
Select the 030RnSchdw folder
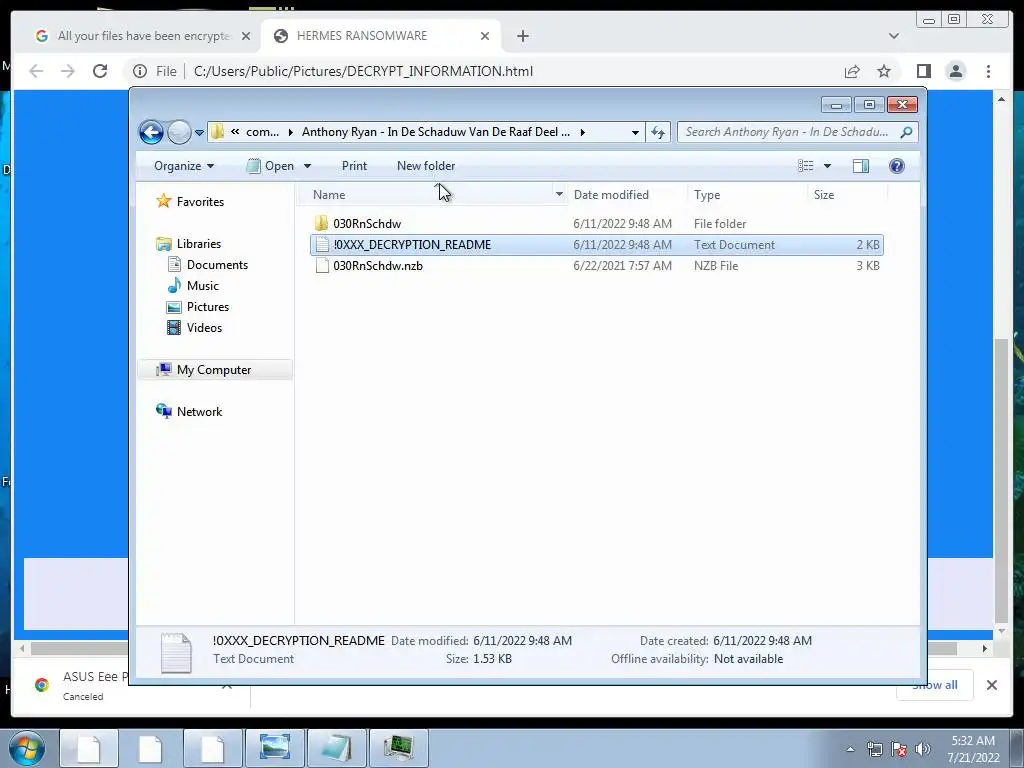(596, 223)
